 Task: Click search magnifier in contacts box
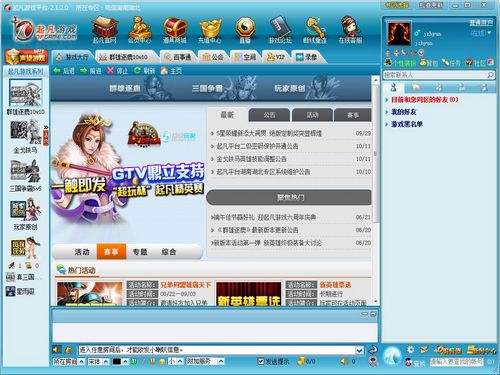pos(490,75)
